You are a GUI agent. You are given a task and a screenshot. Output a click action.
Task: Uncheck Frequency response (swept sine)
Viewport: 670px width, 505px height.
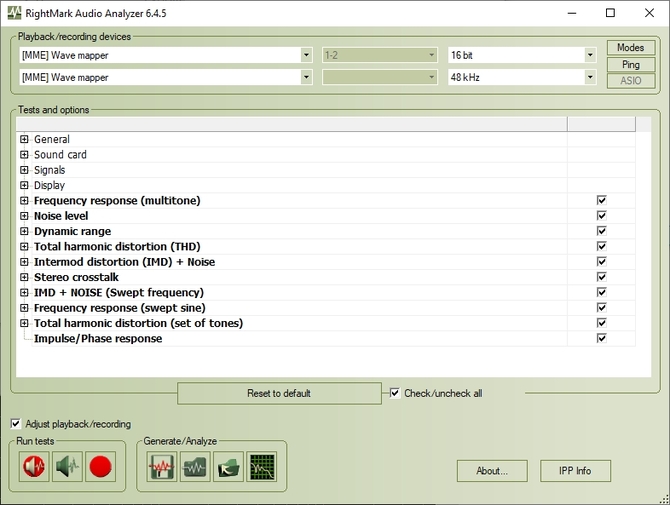pos(602,308)
